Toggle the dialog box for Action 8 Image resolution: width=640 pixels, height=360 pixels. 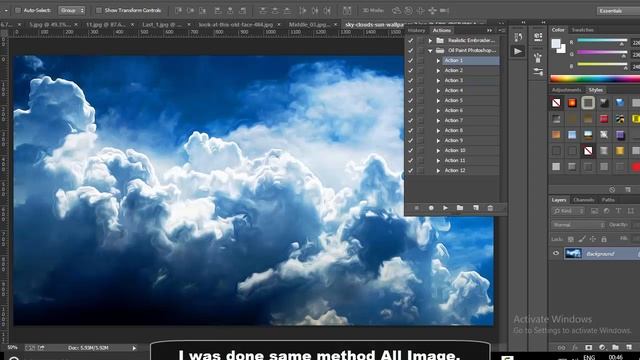420,131
